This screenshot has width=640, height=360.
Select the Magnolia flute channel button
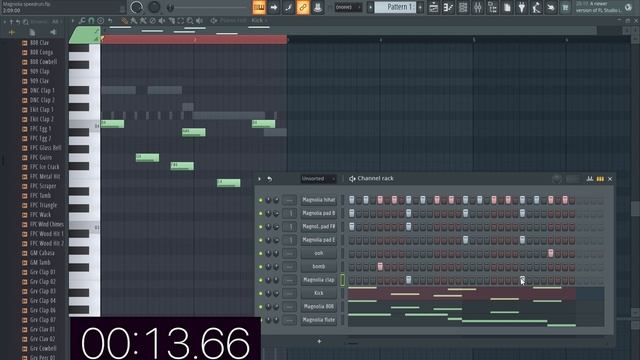319,320
